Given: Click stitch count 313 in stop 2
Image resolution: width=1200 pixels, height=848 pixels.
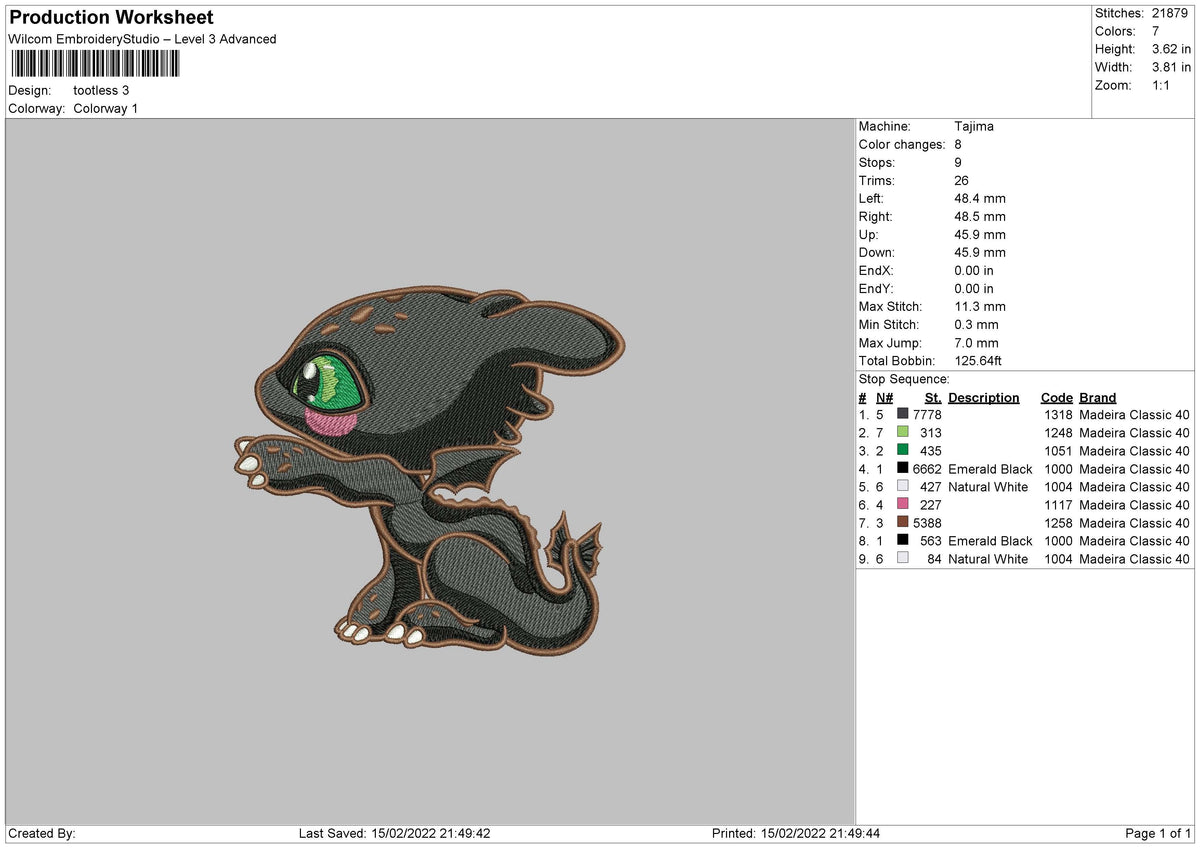Looking at the screenshot, I should [931, 433].
